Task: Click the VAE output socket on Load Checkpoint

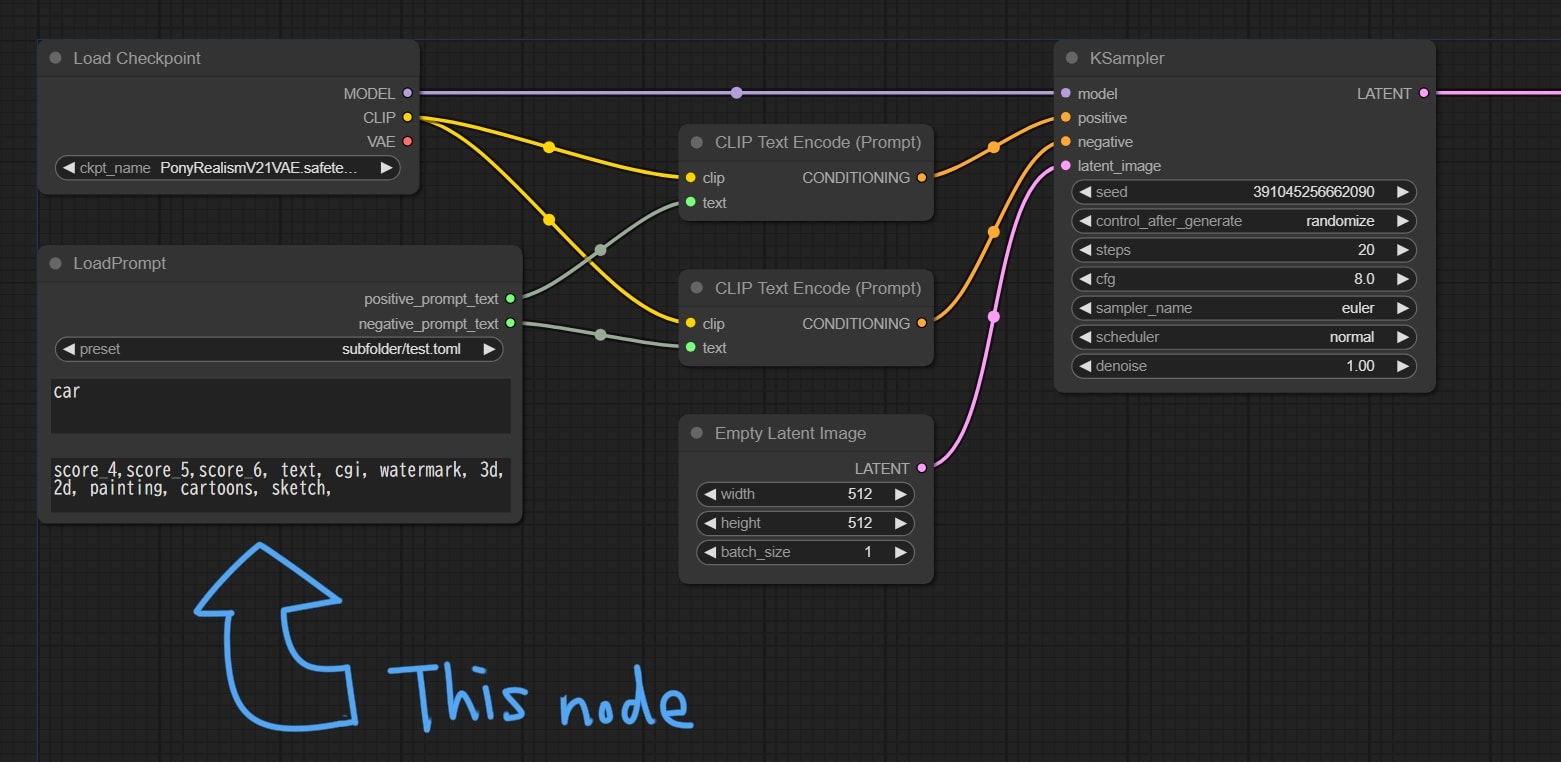Action: coord(407,141)
